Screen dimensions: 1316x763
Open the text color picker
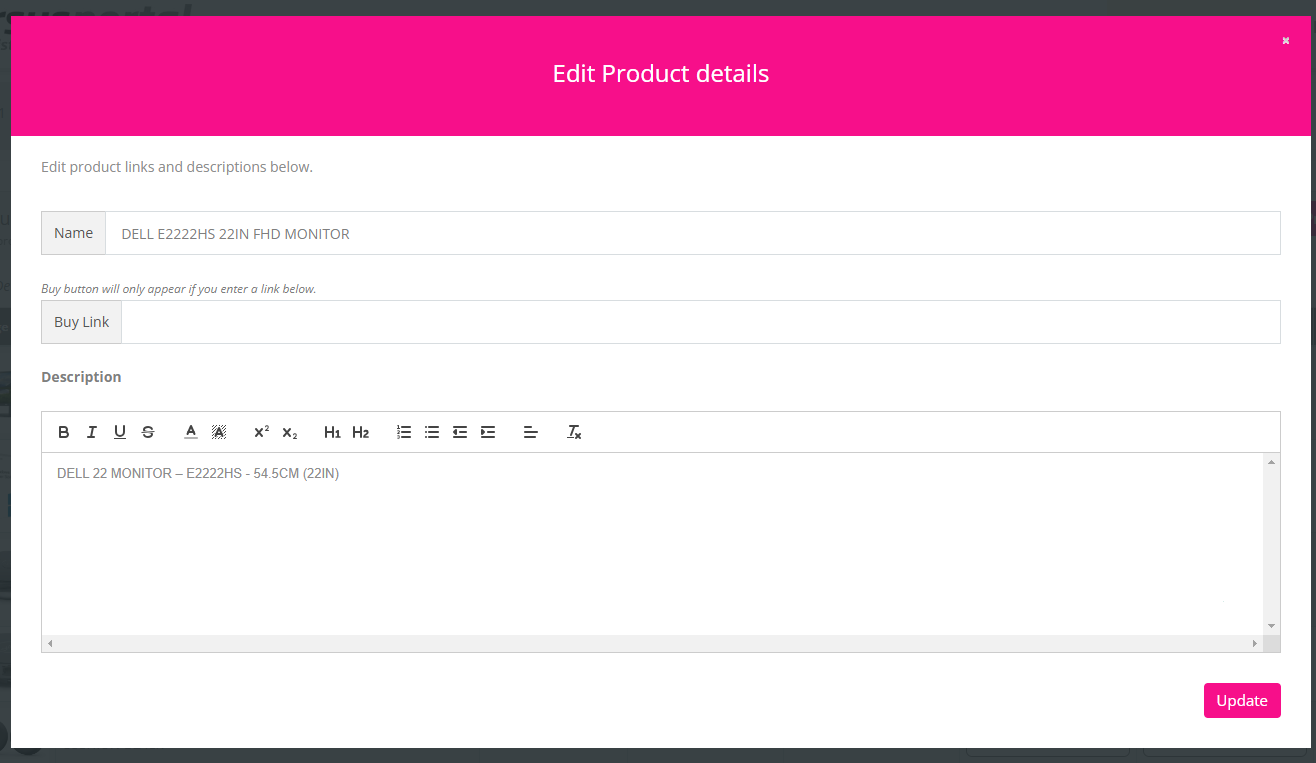click(x=191, y=432)
